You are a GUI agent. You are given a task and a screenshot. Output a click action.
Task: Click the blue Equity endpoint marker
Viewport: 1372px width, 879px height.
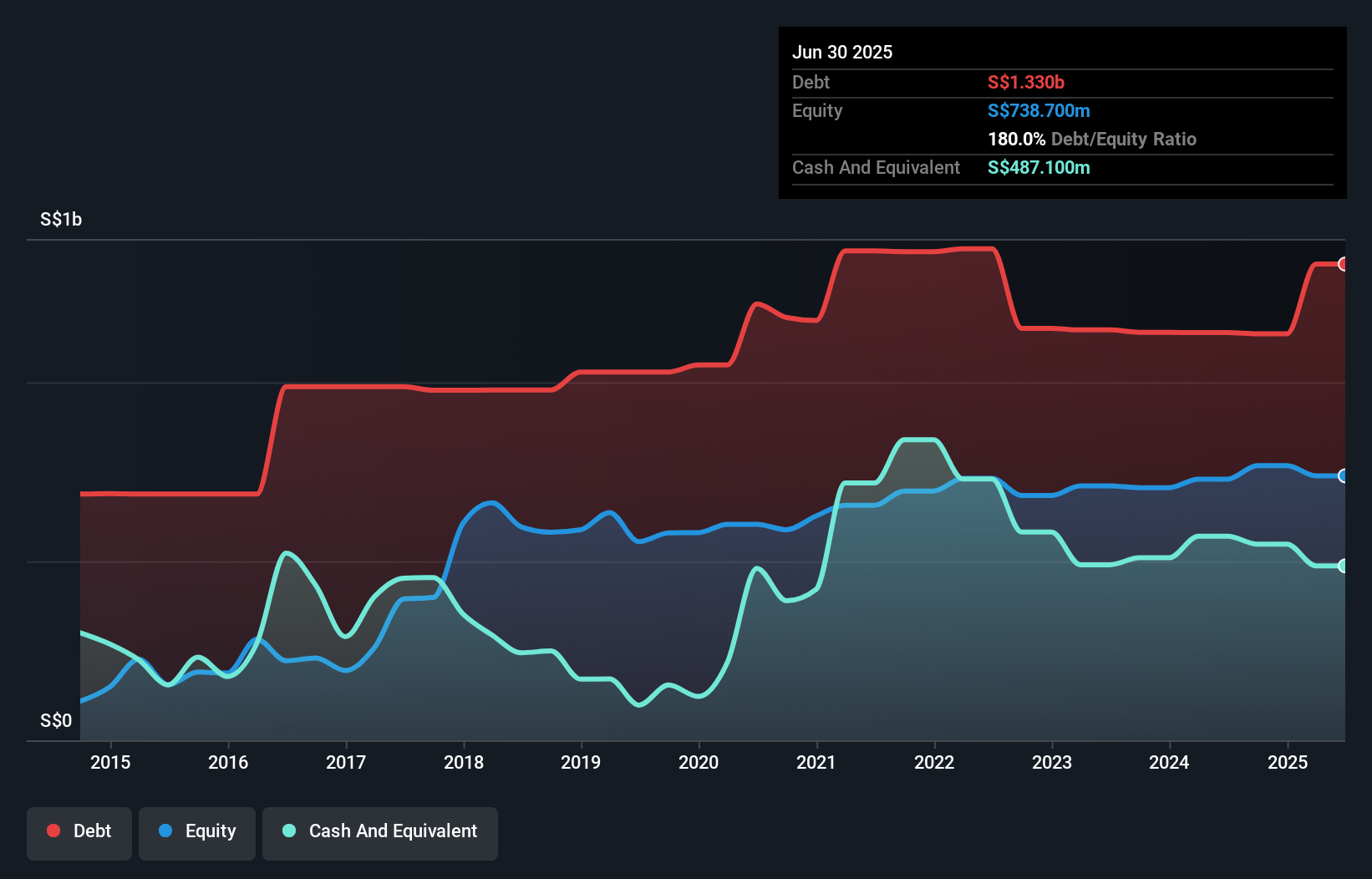click(x=1344, y=475)
